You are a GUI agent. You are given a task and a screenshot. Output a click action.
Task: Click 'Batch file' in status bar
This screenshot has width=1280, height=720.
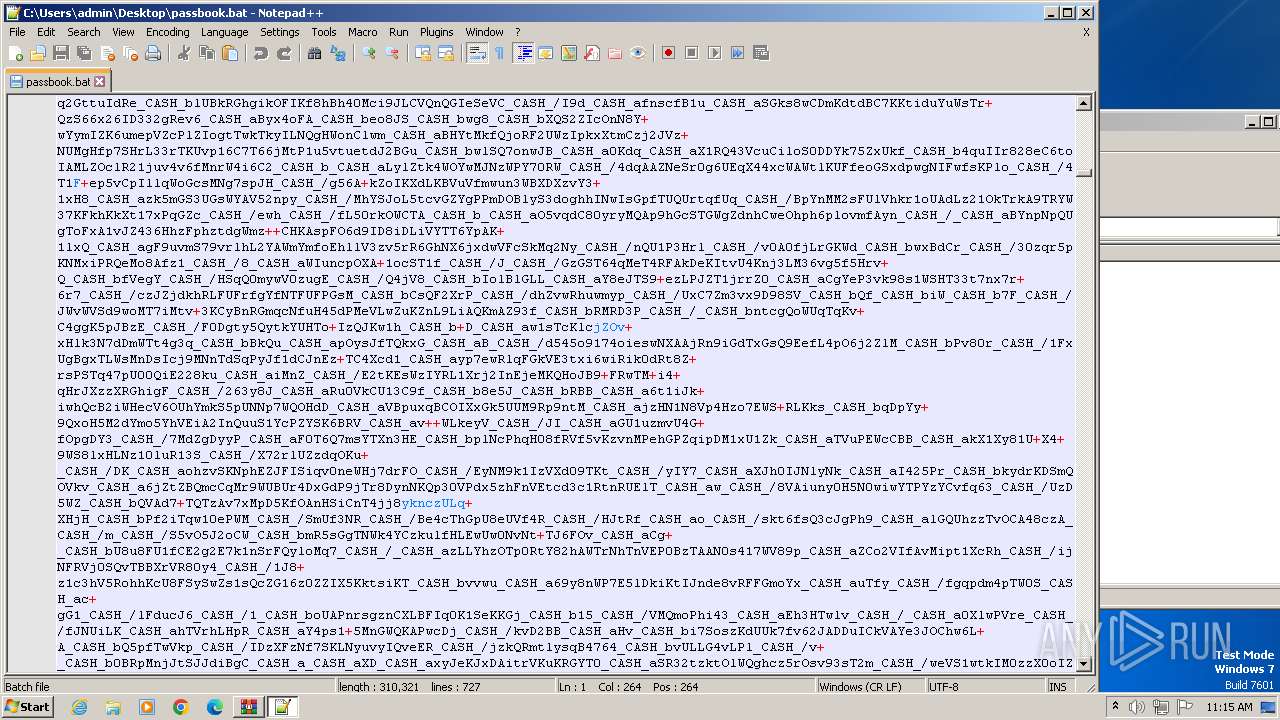(x=27, y=687)
